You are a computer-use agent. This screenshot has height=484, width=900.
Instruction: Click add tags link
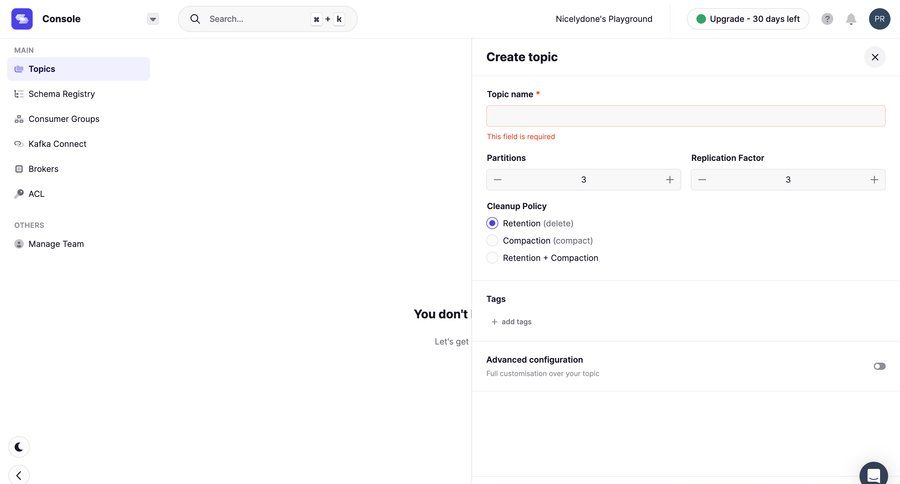click(x=511, y=322)
